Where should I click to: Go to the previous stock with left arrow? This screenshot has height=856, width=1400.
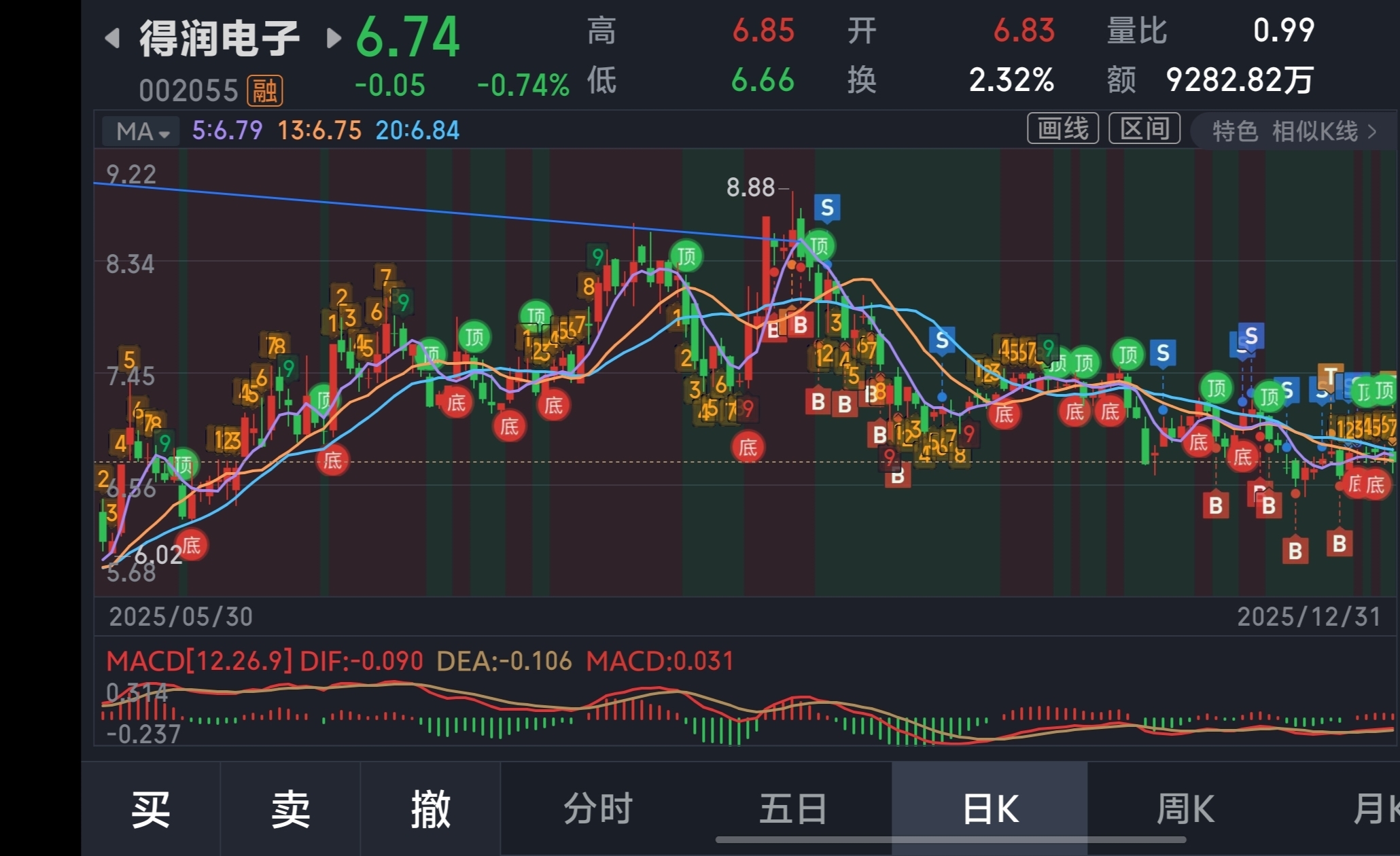(113, 38)
